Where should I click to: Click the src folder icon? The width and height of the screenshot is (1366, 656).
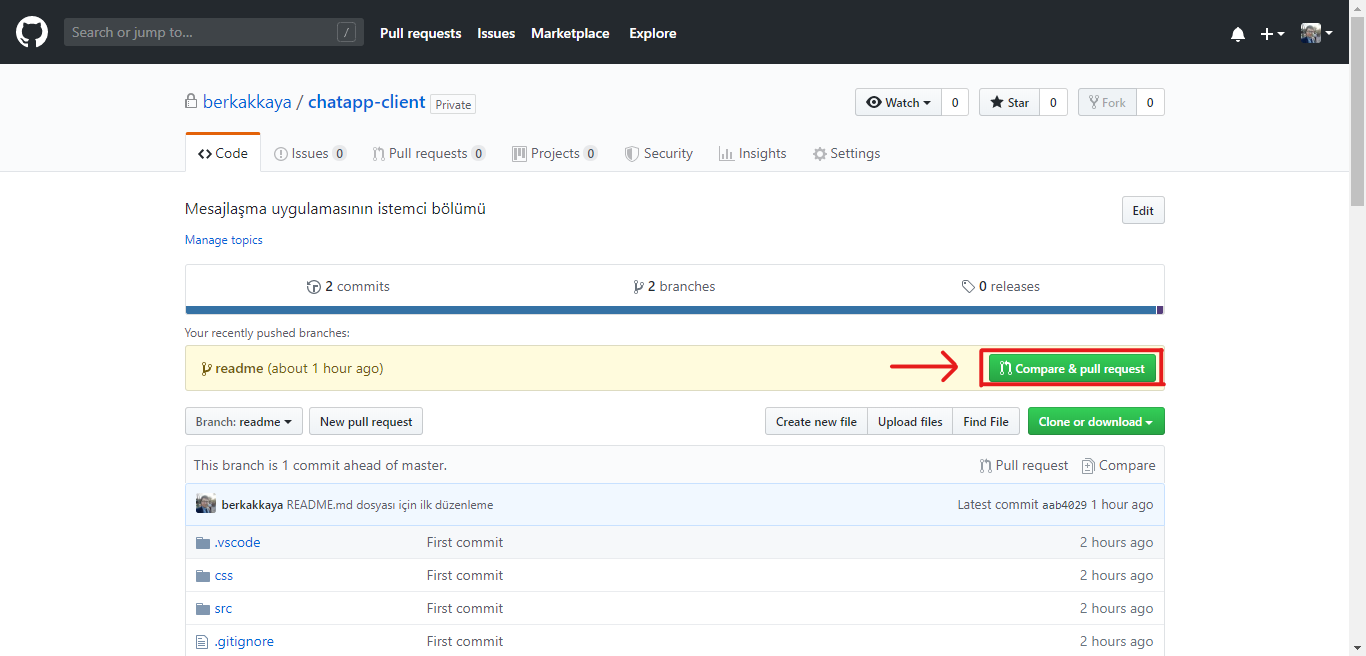pos(203,608)
